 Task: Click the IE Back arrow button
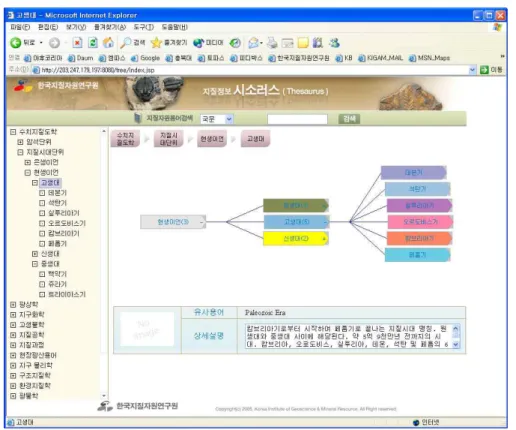coord(15,43)
